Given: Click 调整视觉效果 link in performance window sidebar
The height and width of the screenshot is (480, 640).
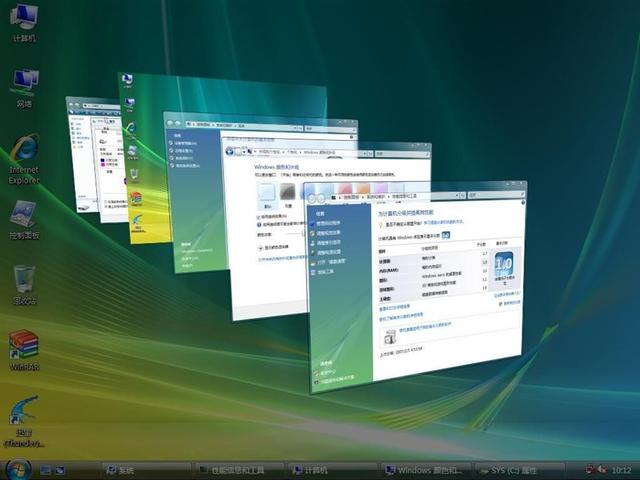Looking at the screenshot, I should tap(329, 233).
